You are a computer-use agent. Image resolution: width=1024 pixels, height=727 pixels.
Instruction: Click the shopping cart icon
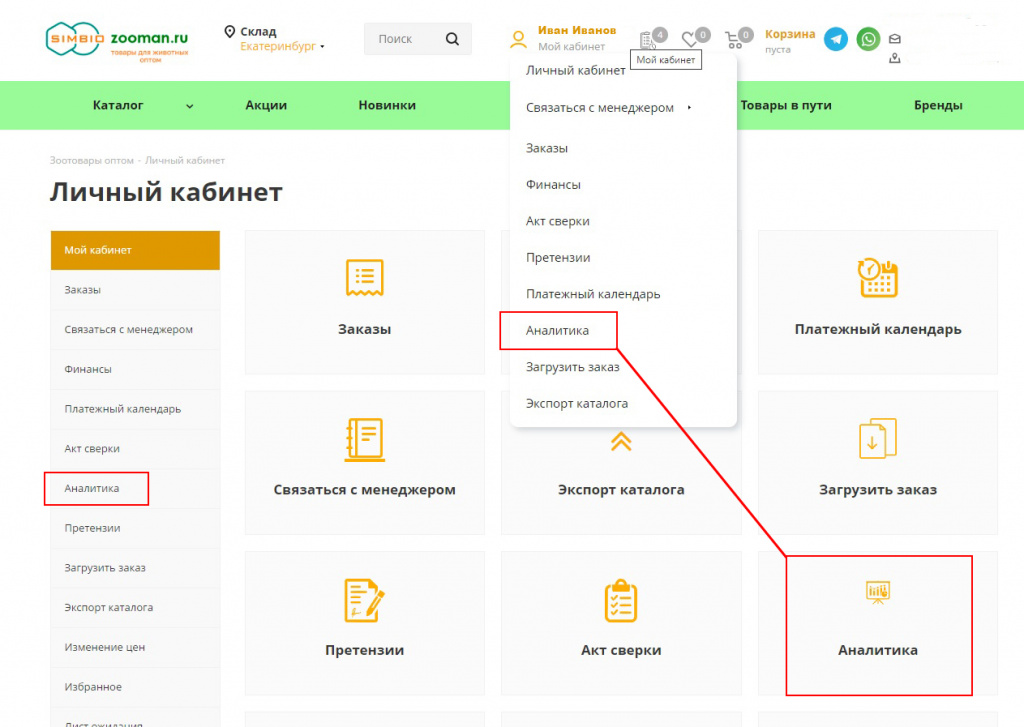pyautogui.click(x=735, y=40)
